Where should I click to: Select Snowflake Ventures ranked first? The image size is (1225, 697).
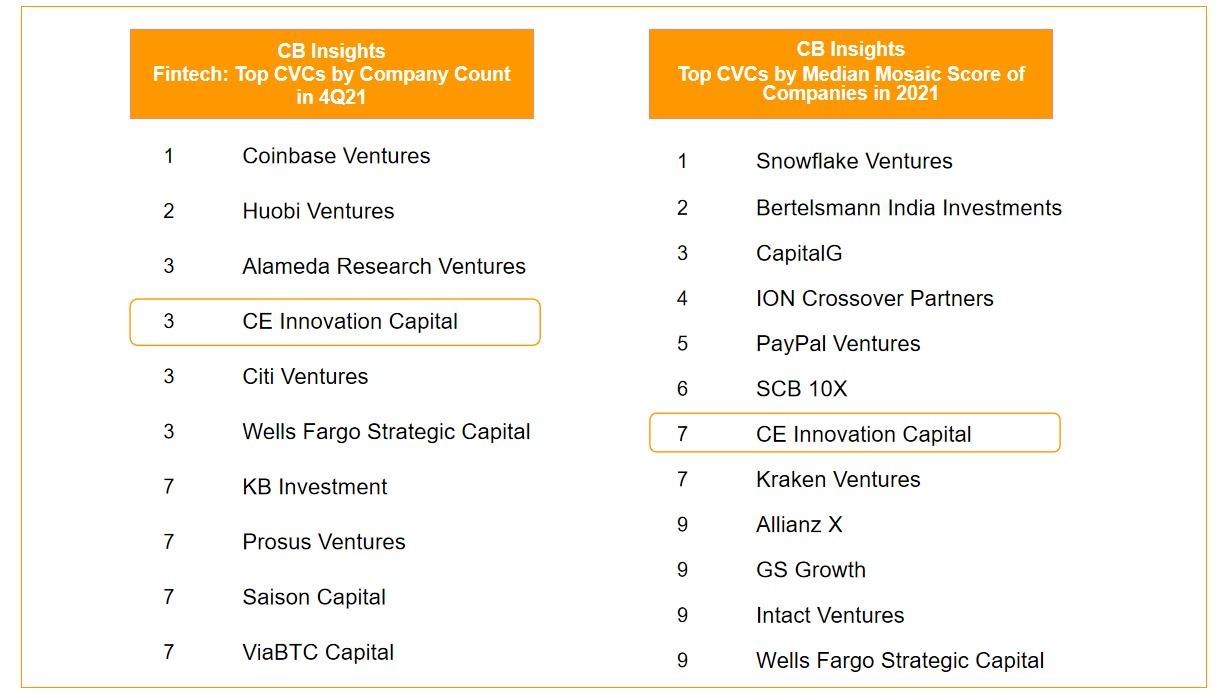coord(853,161)
